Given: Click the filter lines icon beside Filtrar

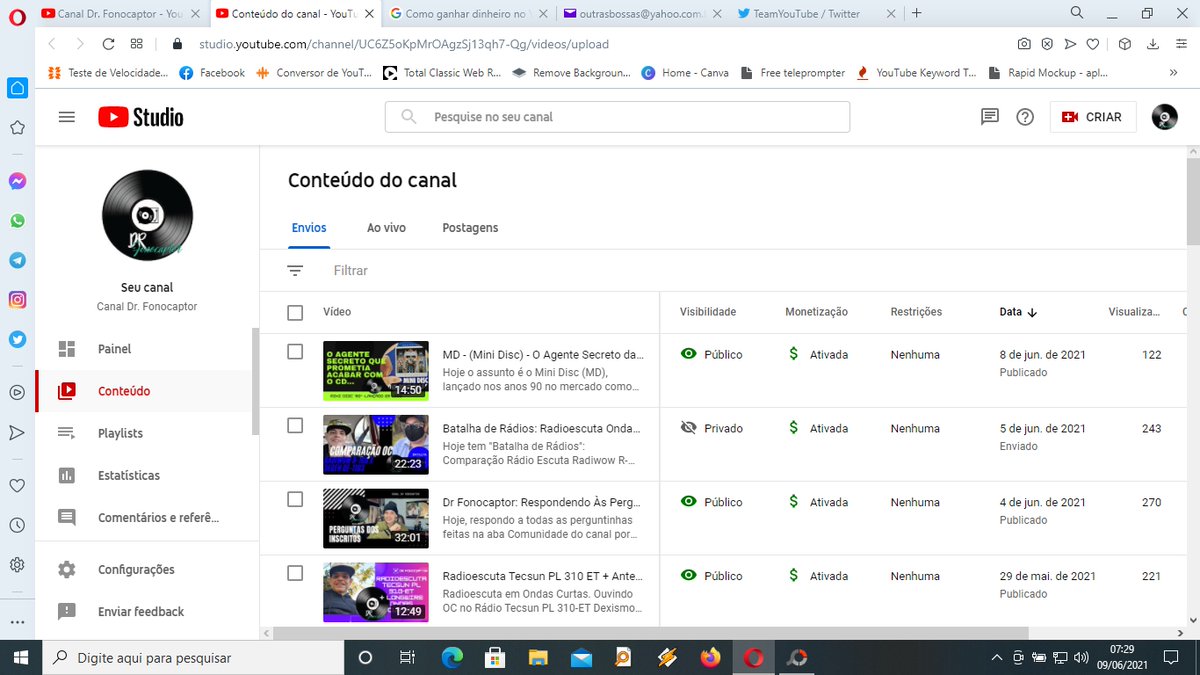Looking at the screenshot, I should pos(295,270).
